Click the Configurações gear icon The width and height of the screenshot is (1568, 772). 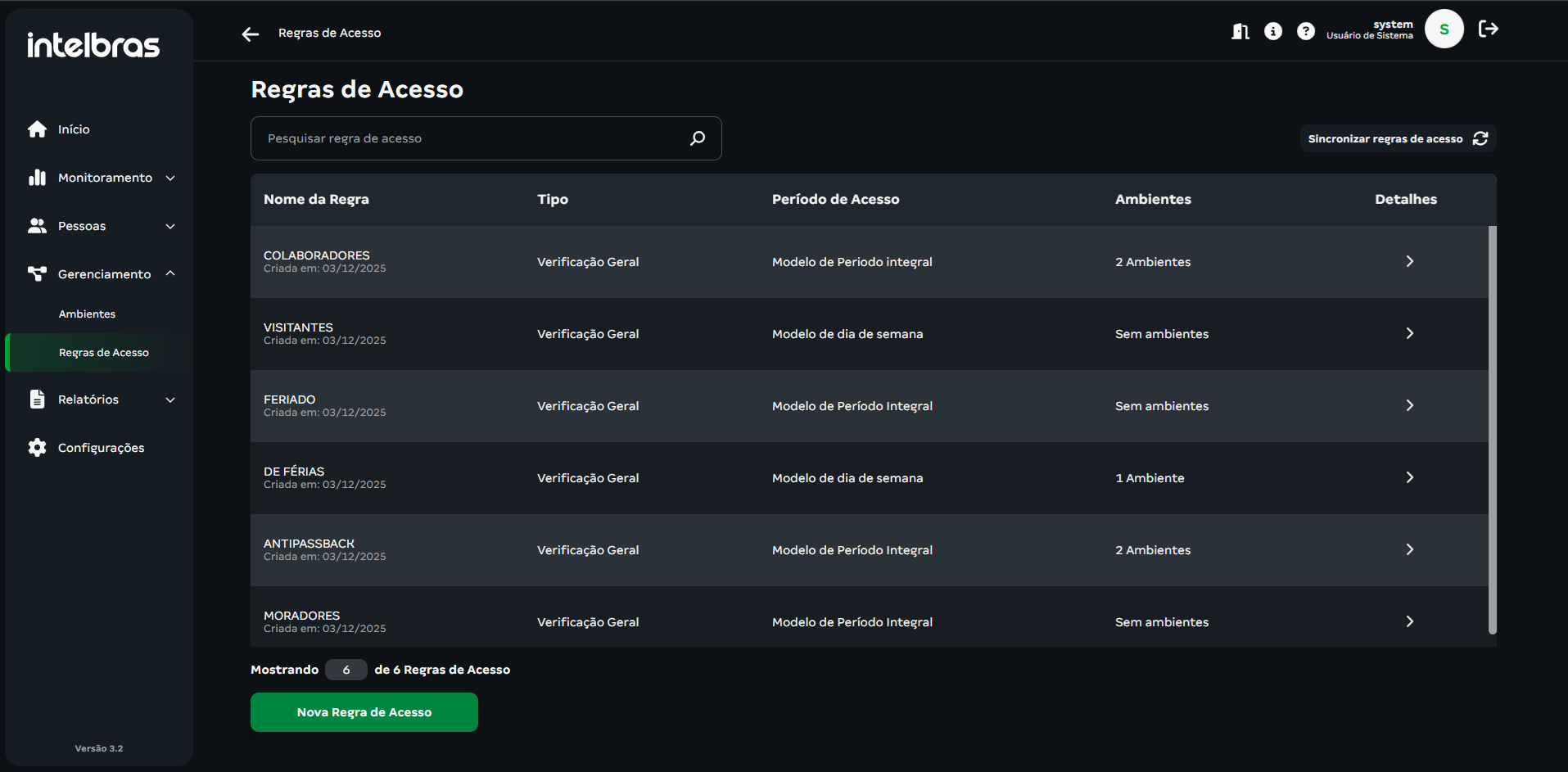pos(37,448)
